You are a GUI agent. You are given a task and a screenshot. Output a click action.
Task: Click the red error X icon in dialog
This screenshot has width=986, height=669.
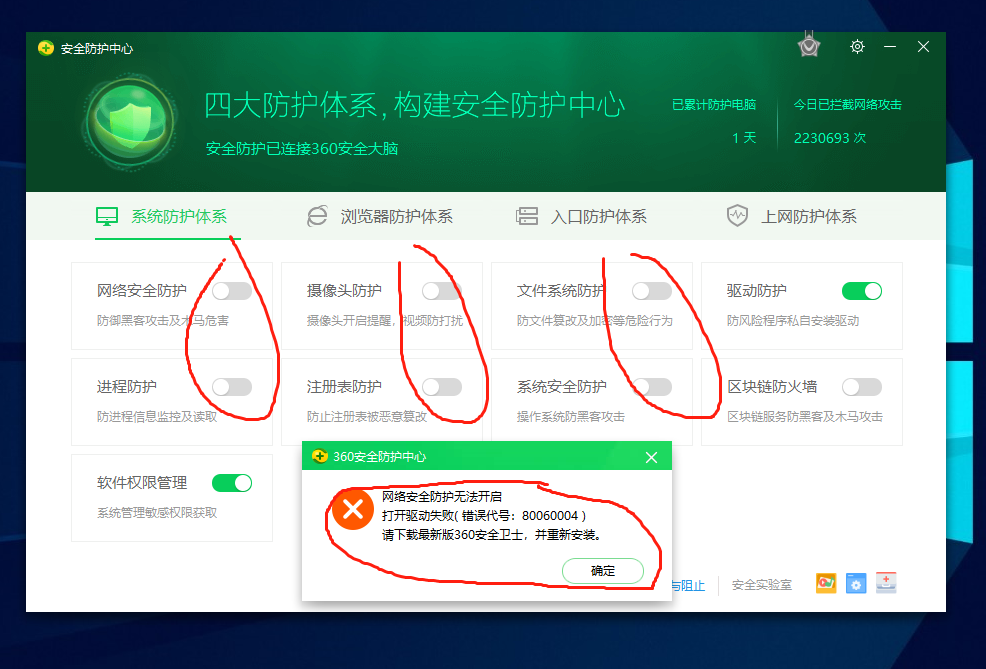tap(353, 509)
